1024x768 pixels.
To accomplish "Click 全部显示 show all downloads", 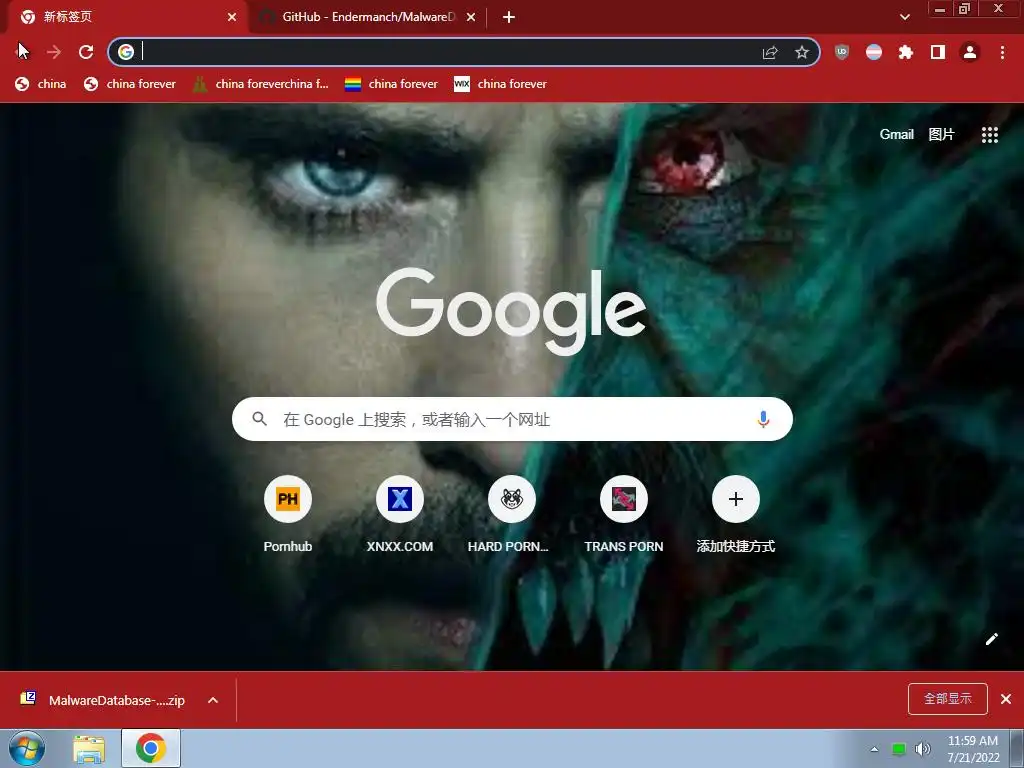I will tap(948, 699).
